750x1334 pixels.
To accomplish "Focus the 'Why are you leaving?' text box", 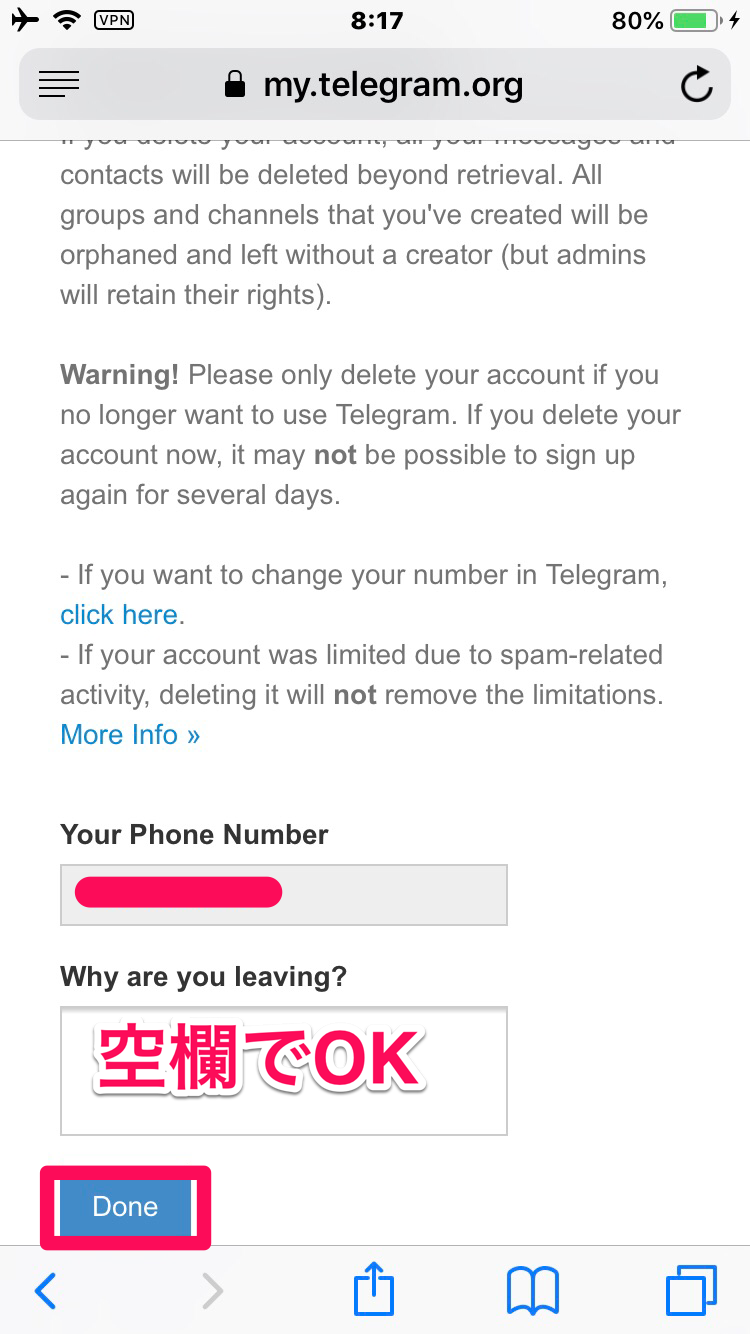I will pos(283,1070).
